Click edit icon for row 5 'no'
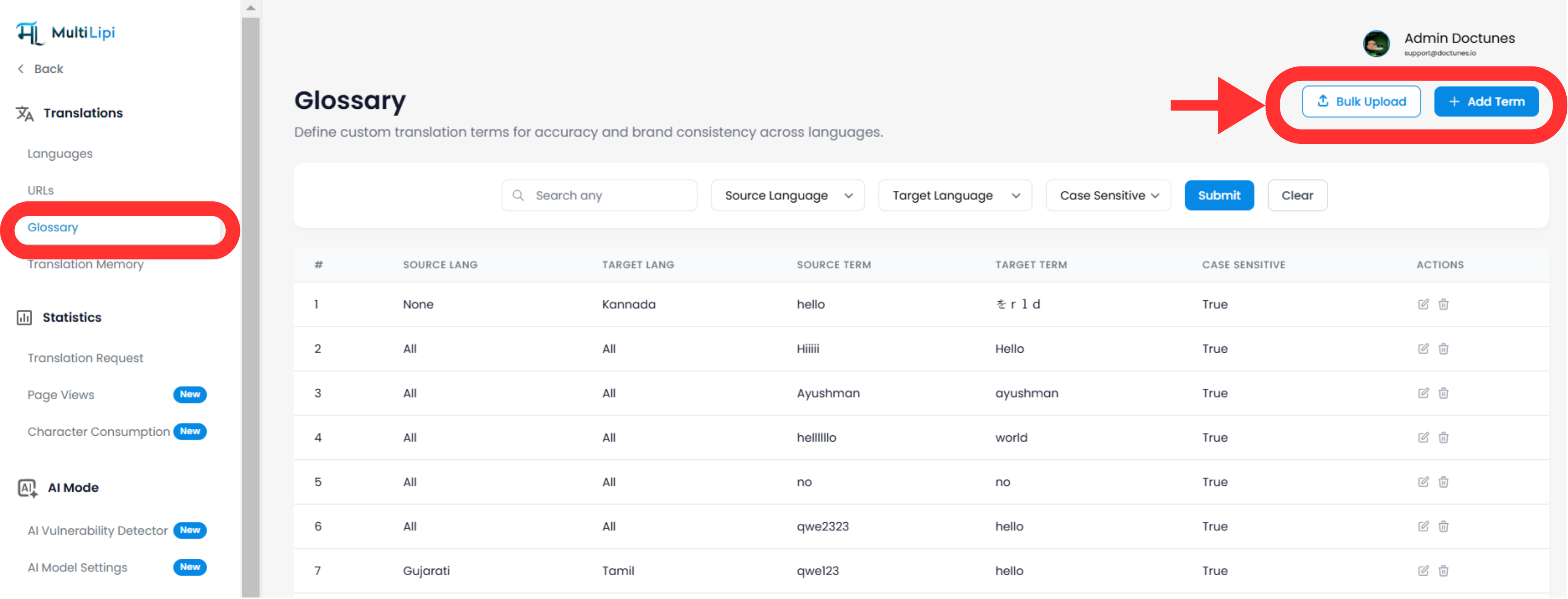This screenshot has height=599, width=1568. click(1423, 483)
